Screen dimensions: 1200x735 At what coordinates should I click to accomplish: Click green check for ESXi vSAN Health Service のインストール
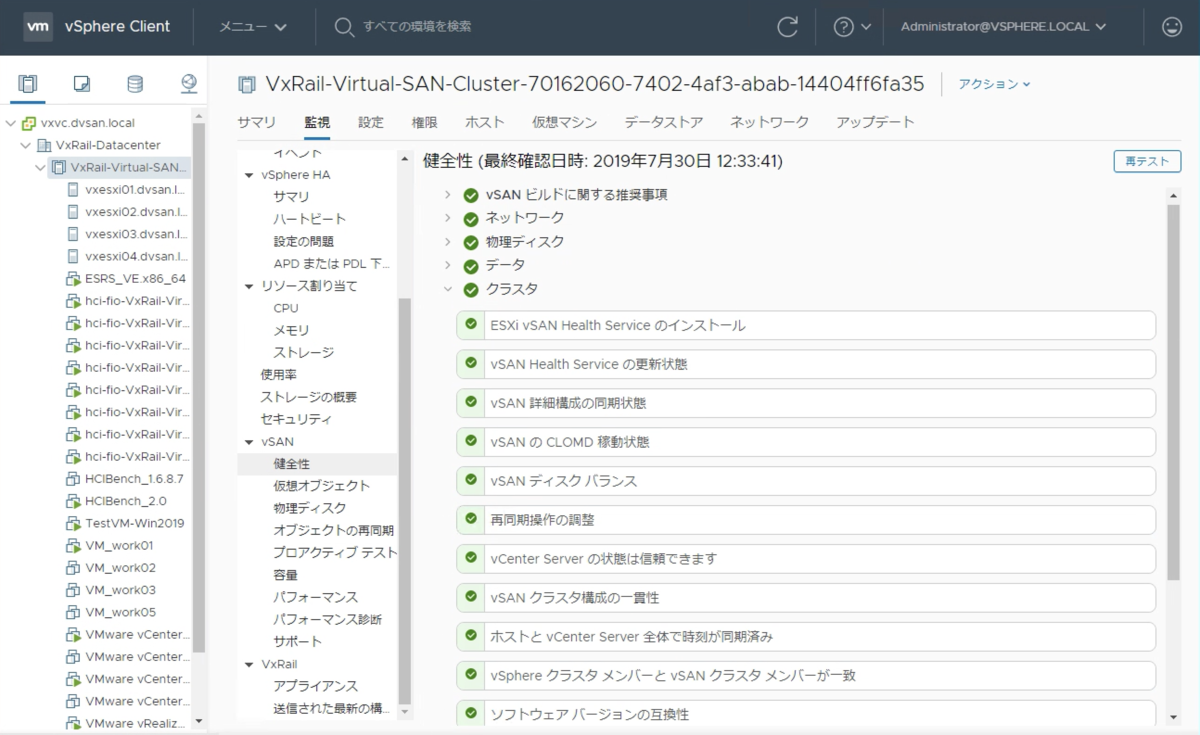[470, 325]
